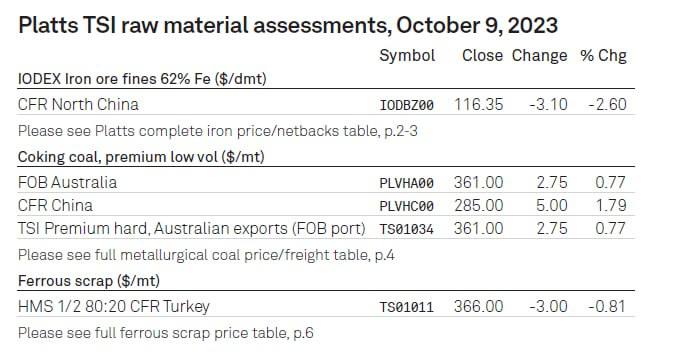Viewport: 682px width, 362px height.
Task: Click symbol code PLVHA00
Action: [407, 183]
